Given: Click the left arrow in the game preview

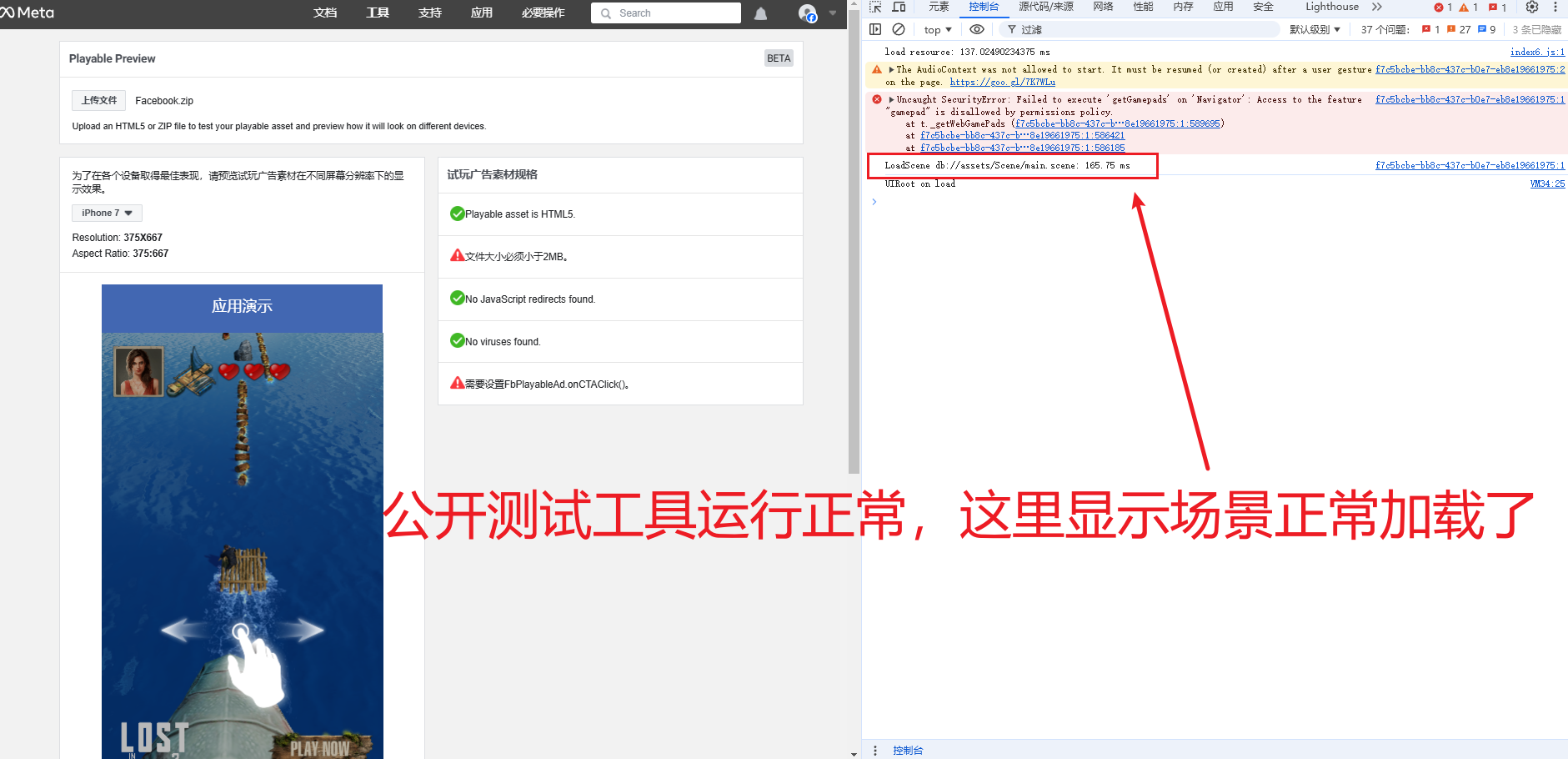Looking at the screenshot, I should pyautogui.click(x=186, y=630).
